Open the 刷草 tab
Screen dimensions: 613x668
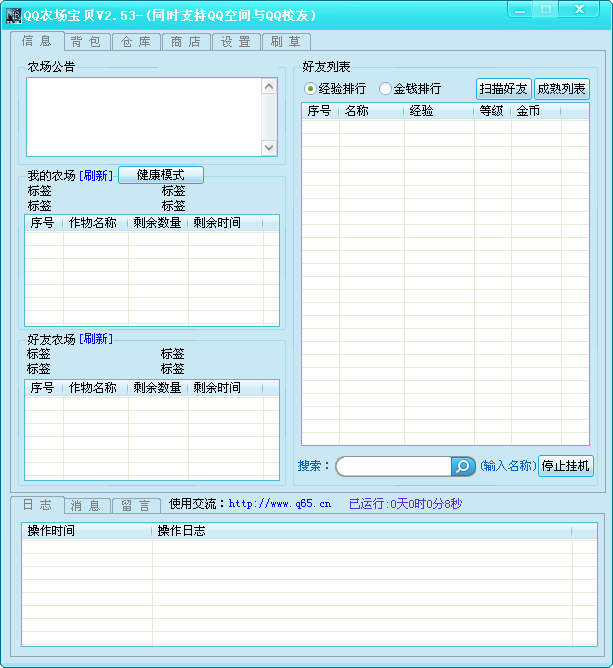click(286, 42)
